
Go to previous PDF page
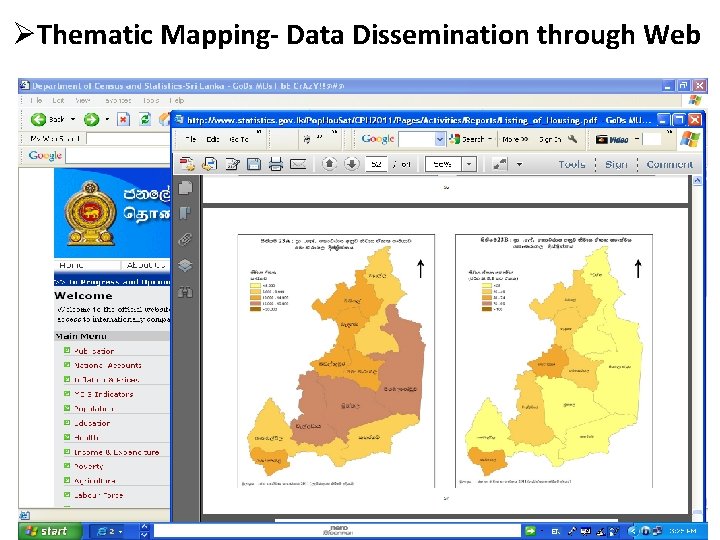pyautogui.click(x=329, y=164)
